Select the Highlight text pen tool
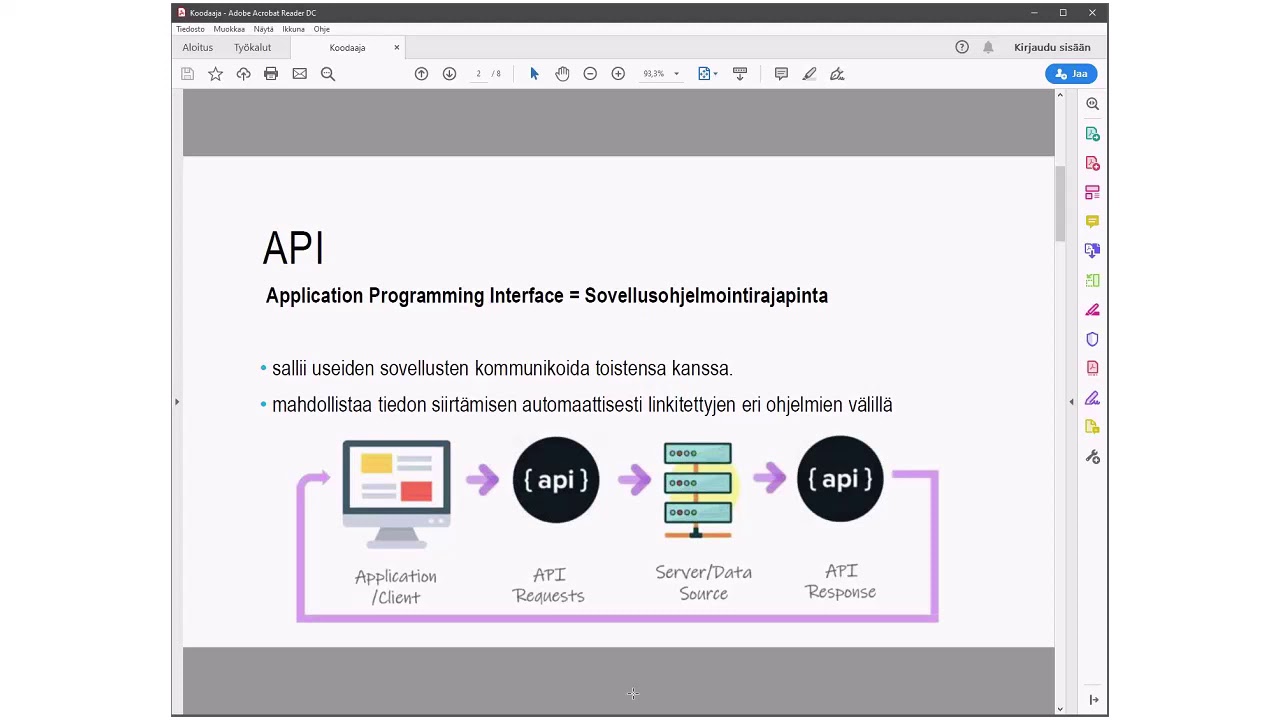Viewport: 1280px width, 720px height. 809,74
